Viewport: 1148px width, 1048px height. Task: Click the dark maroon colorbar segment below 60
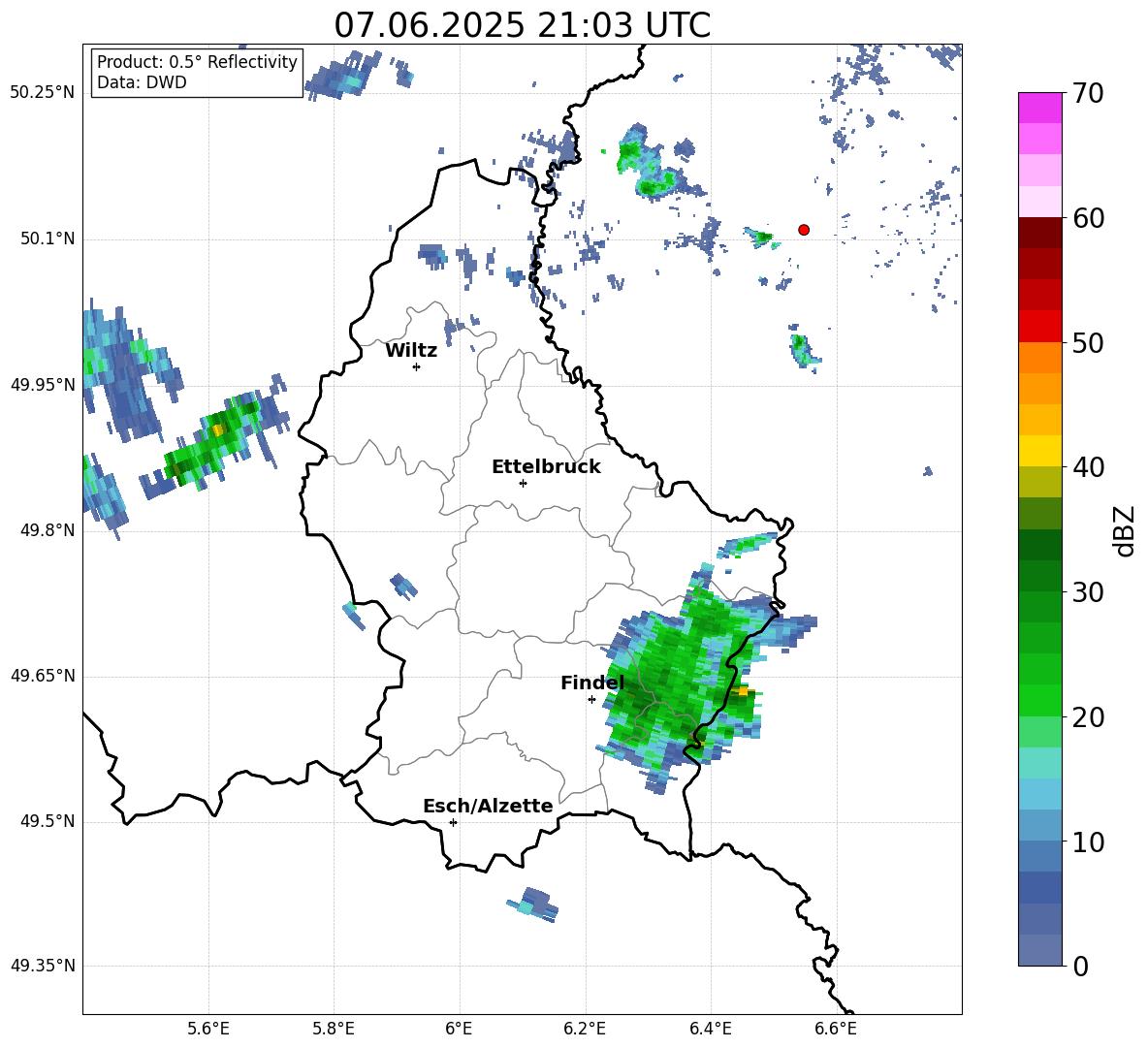click(x=1039, y=233)
